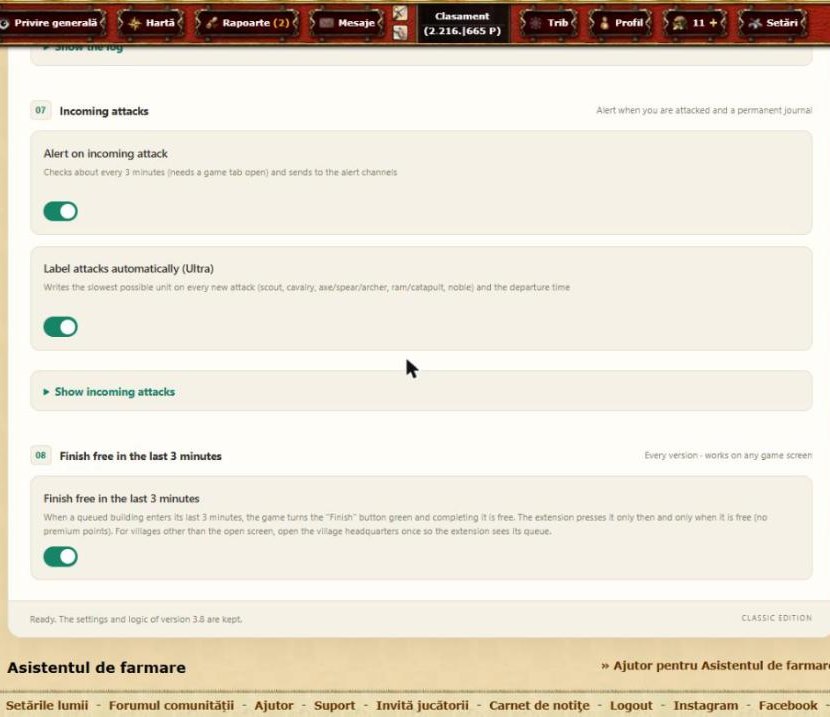Screen dimensions: 830x717
Task: Click the 'Alert on incoming attack' card title
Action: tap(105, 153)
